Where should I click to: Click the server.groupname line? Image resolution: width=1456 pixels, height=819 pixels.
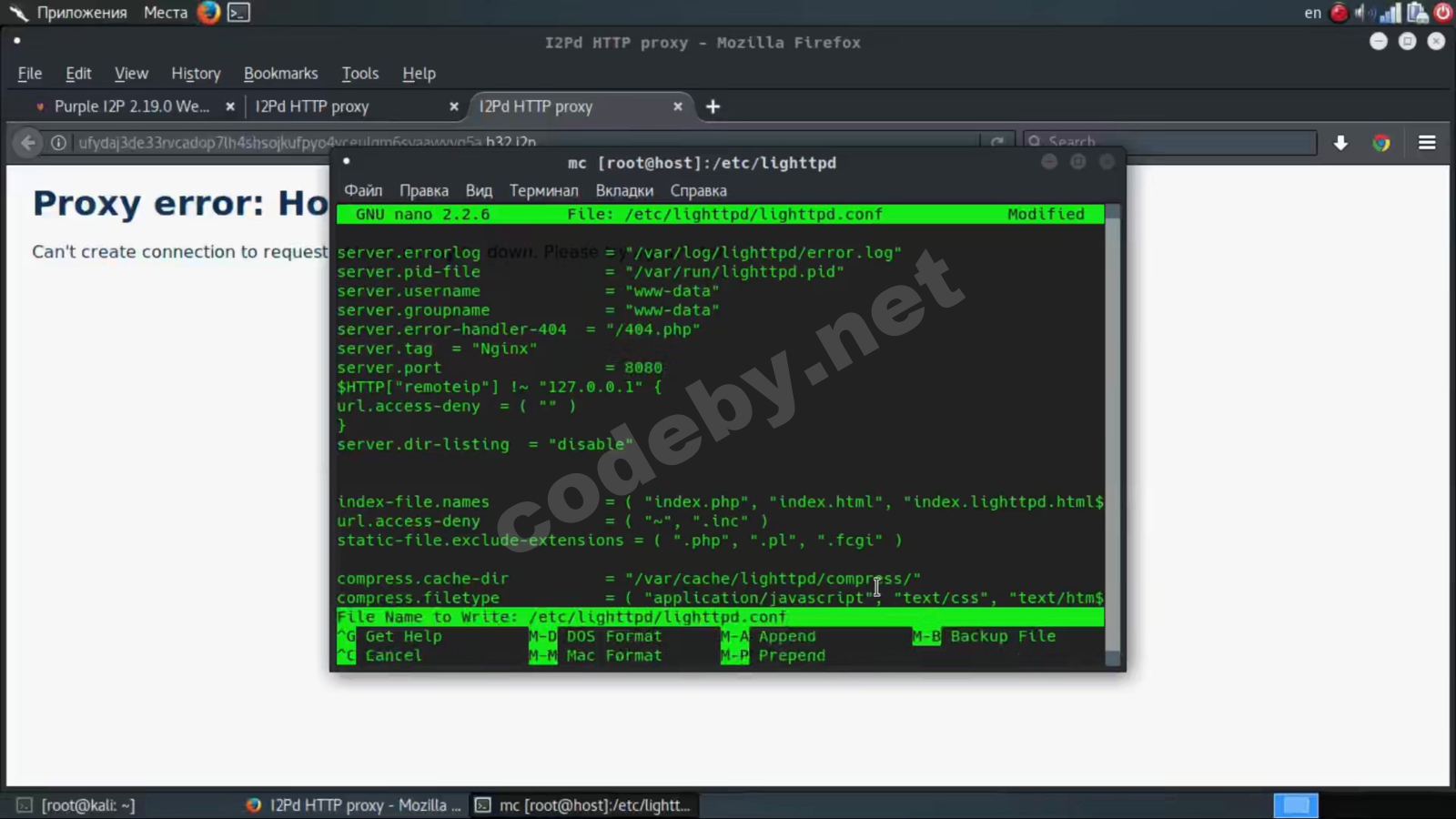pyautogui.click(x=528, y=310)
